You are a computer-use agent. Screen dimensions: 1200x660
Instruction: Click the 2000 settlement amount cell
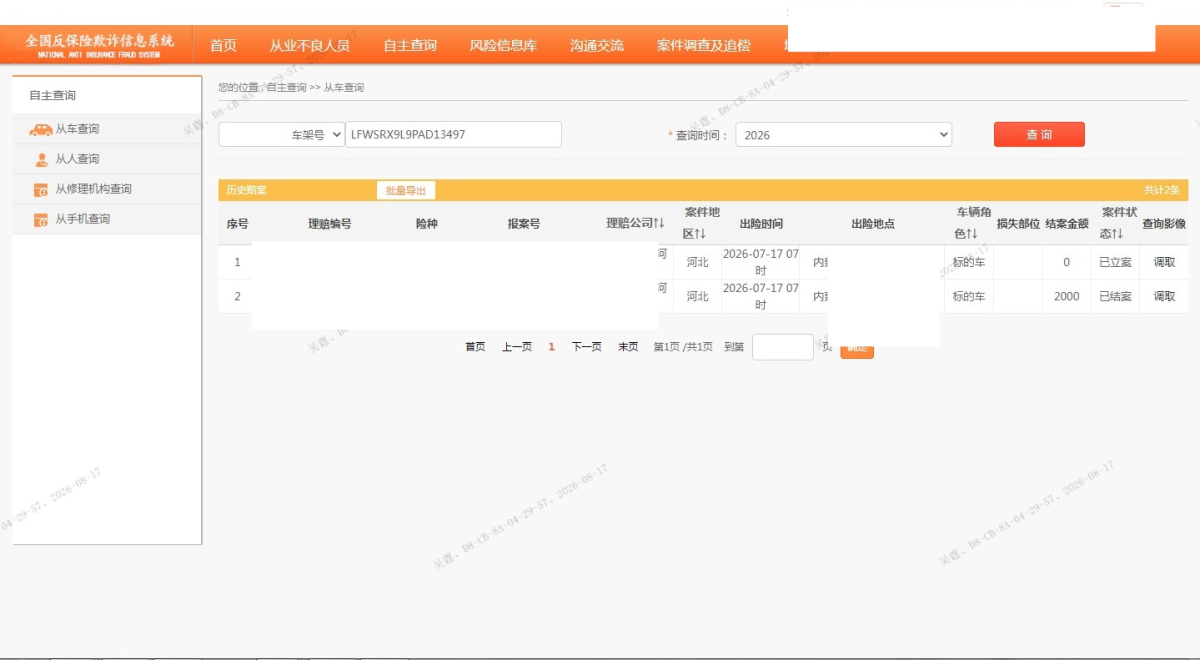point(1066,296)
